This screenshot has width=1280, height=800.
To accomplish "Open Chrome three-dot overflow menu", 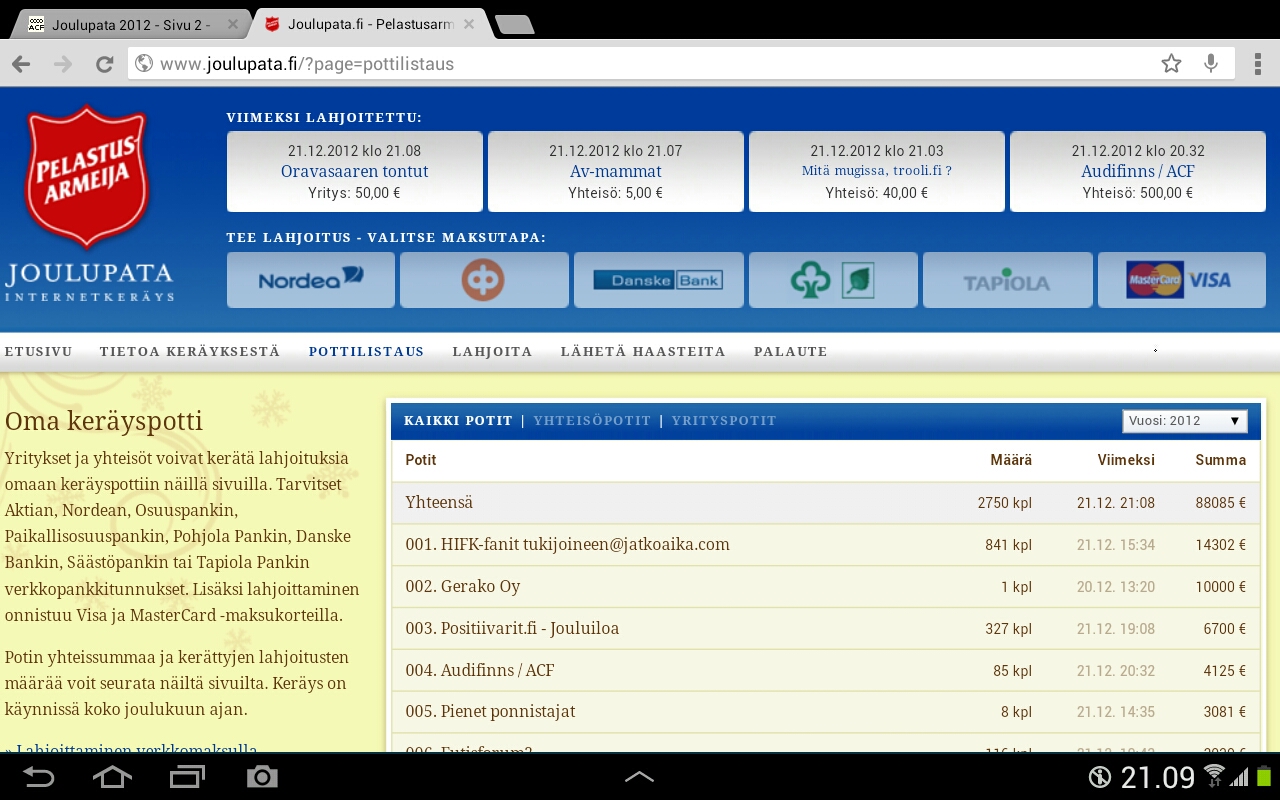I will 1257,64.
